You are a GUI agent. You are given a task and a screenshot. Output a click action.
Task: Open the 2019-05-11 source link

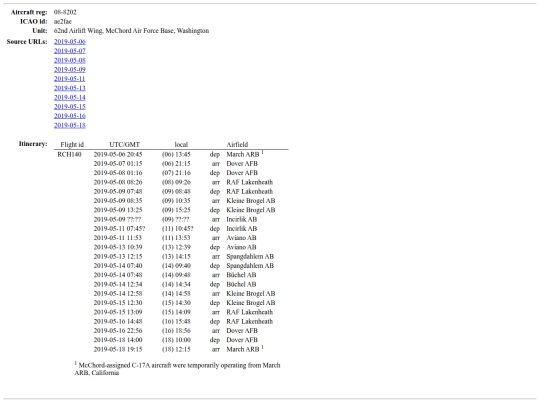(70, 79)
